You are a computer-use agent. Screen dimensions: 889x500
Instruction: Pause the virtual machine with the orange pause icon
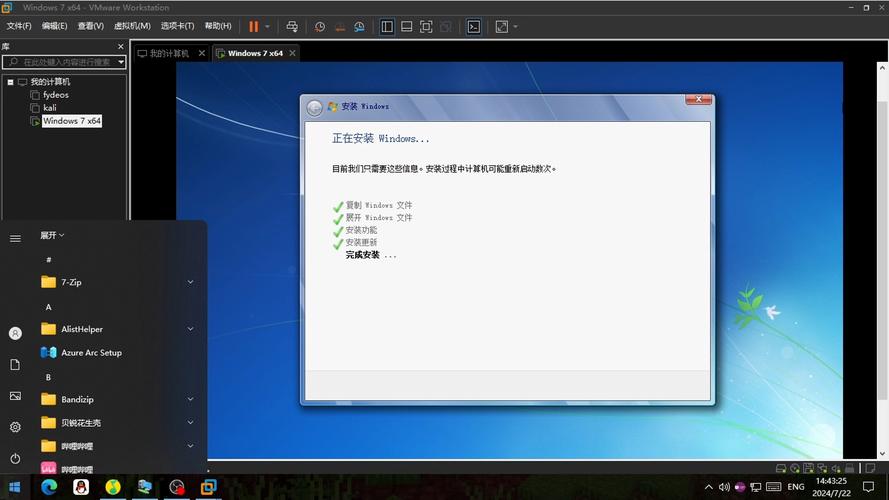253,27
